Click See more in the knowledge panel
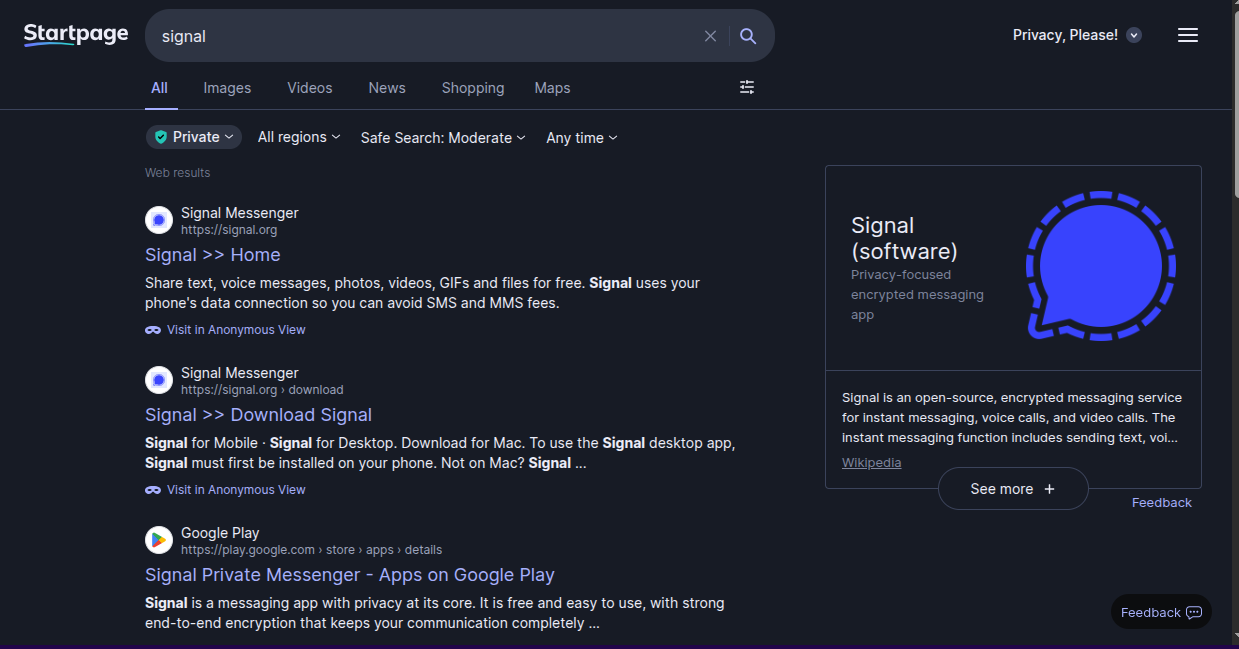The height and width of the screenshot is (649, 1239). point(1012,489)
